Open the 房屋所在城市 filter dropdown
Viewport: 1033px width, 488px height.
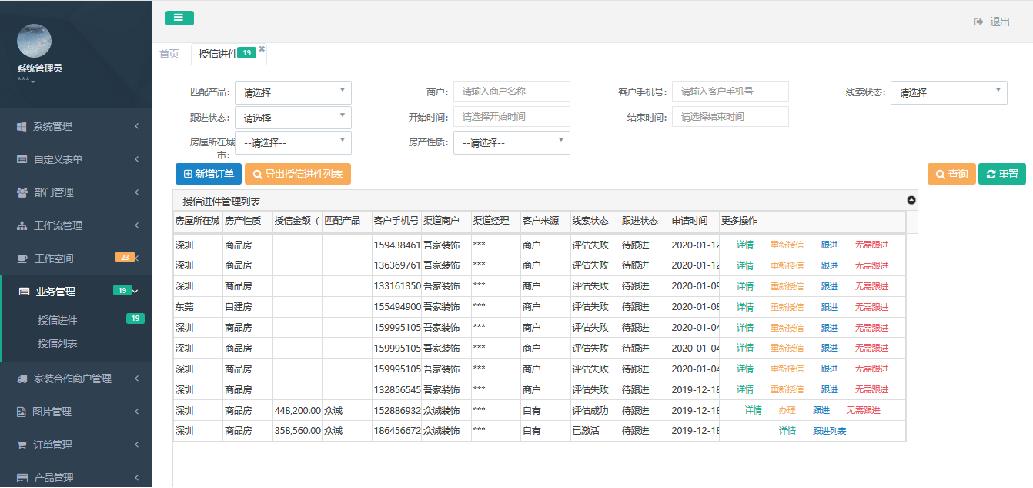tap(294, 143)
